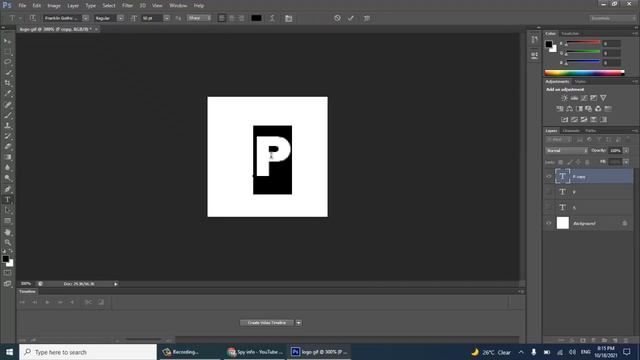This screenshot has width=640, height=360.
Task: Cancel current text edits
Action: [337, 18]
